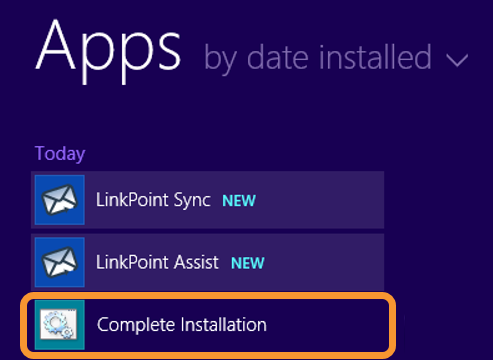Open the LinkPoint Assist envelope icon
The height and width of the screenshot is (360, 493).
click(x=59, y=262)
